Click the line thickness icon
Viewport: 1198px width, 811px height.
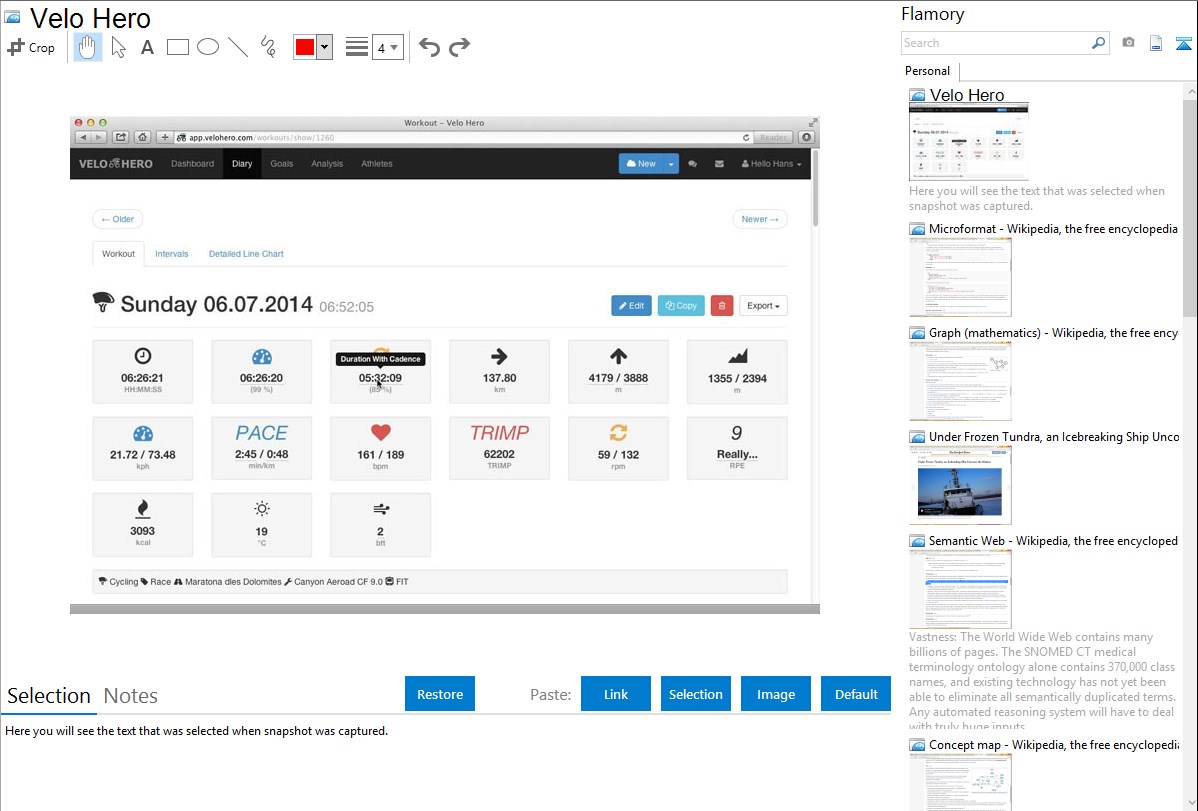pos(356,47)
